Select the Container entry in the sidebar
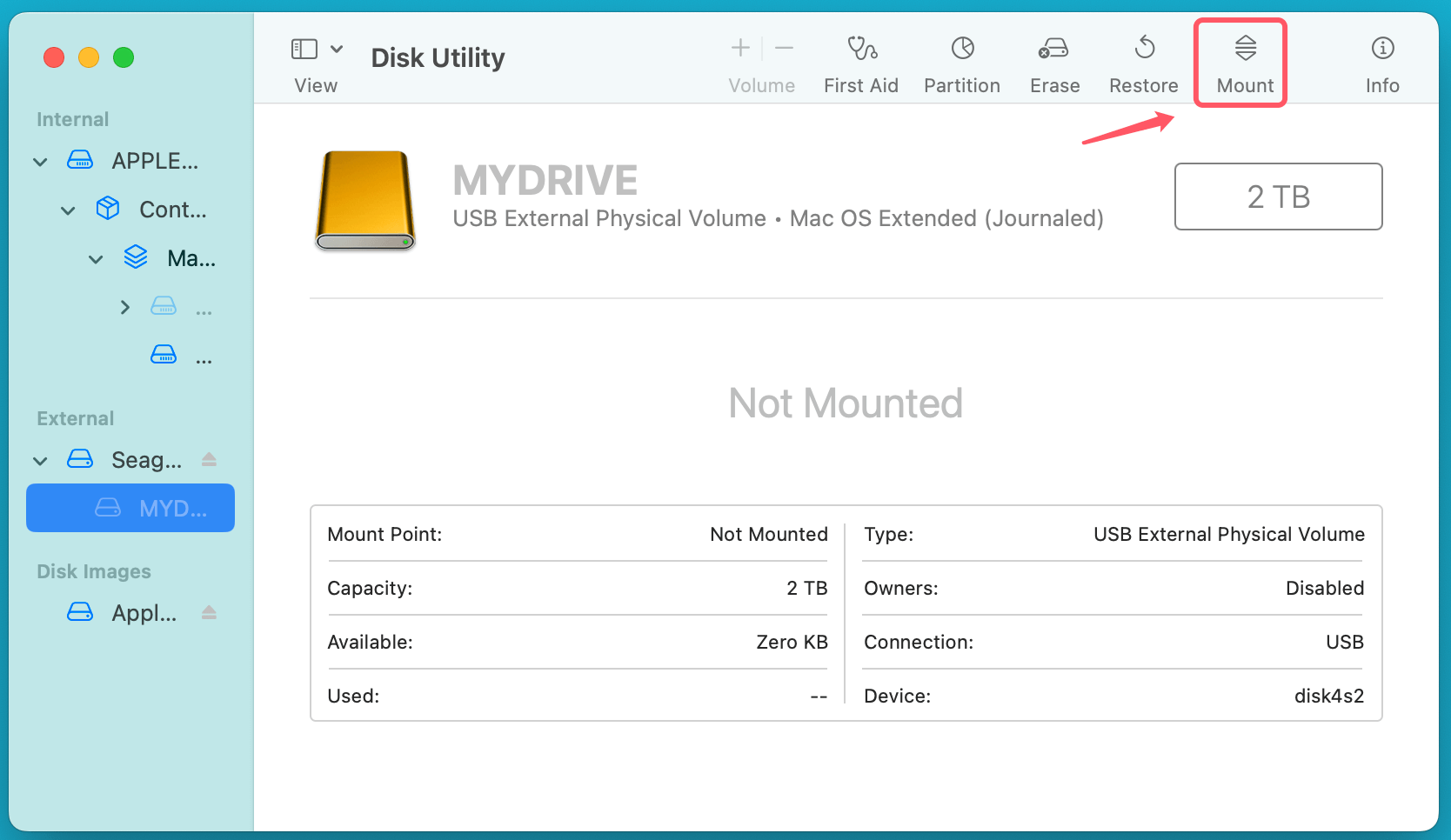The image size is (1451, 840). [171, 209]
